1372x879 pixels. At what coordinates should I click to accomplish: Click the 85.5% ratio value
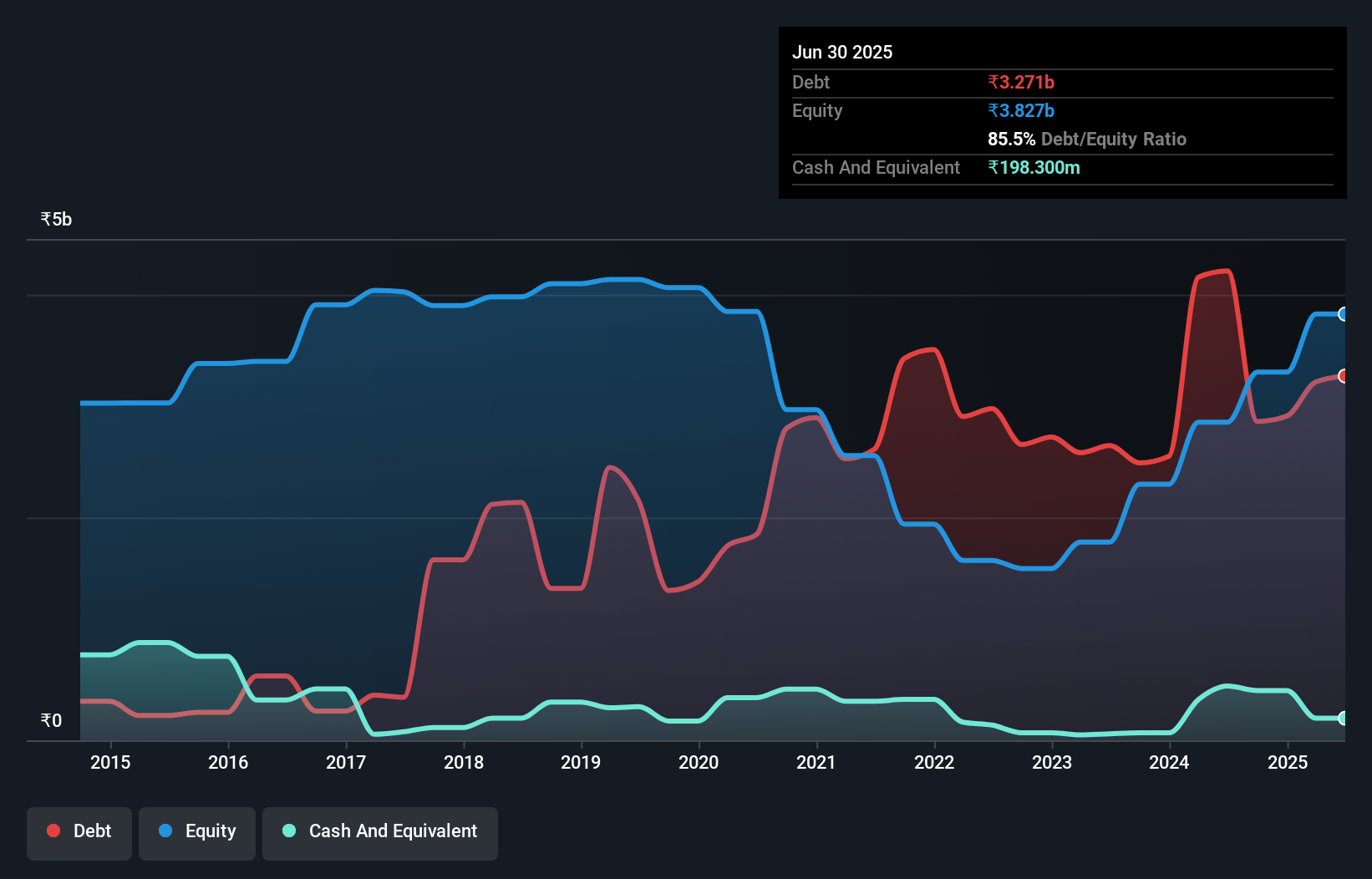click(1010, 139)
